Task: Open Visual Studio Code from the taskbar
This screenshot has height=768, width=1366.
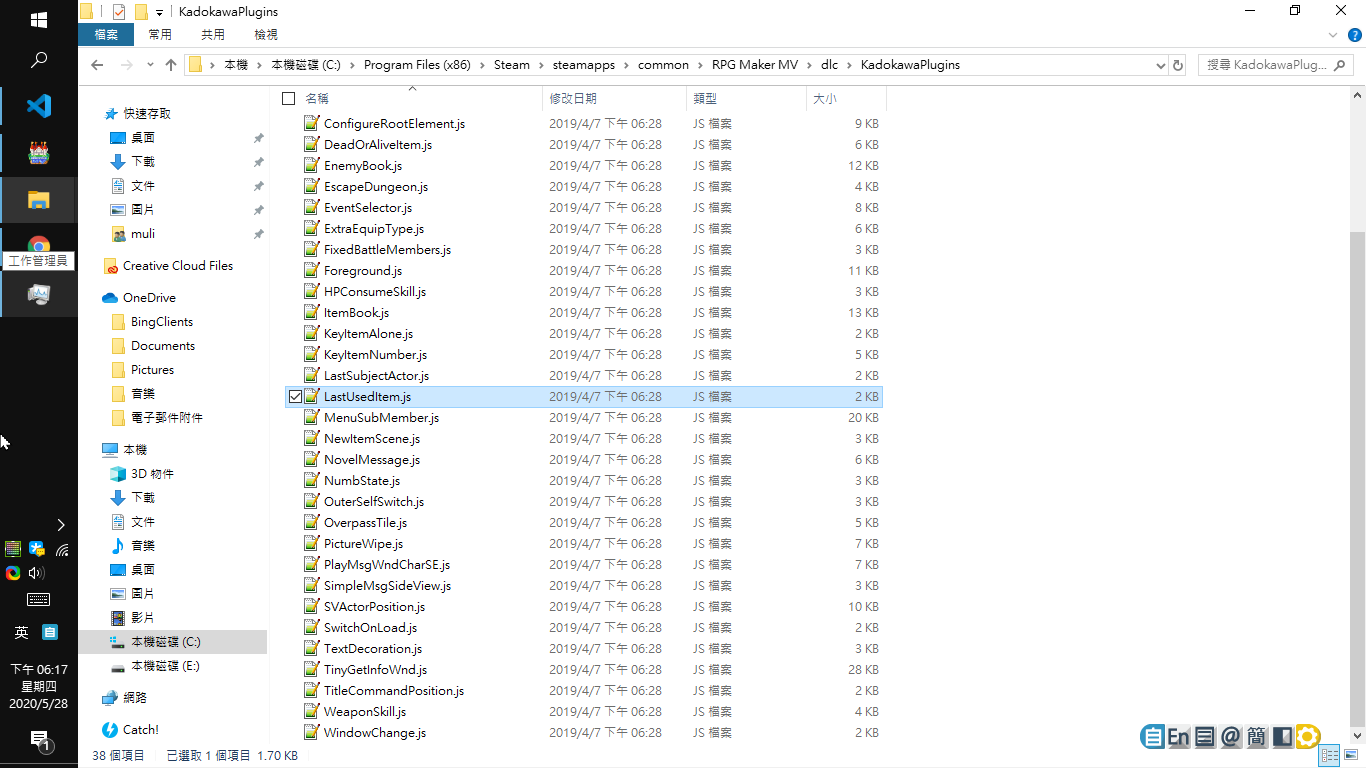Action: click(38, 106)
